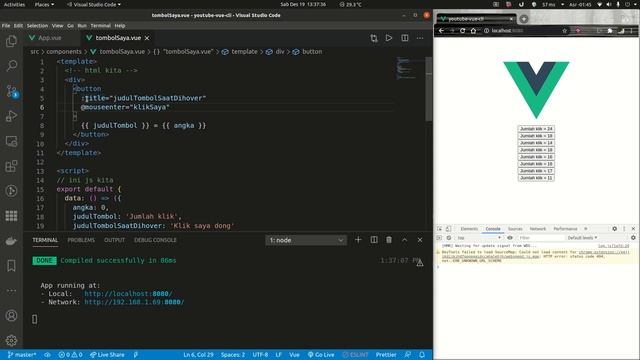The image size is (640, 360).
Task: Open Places dropdown in top bar
Action: 44,4
